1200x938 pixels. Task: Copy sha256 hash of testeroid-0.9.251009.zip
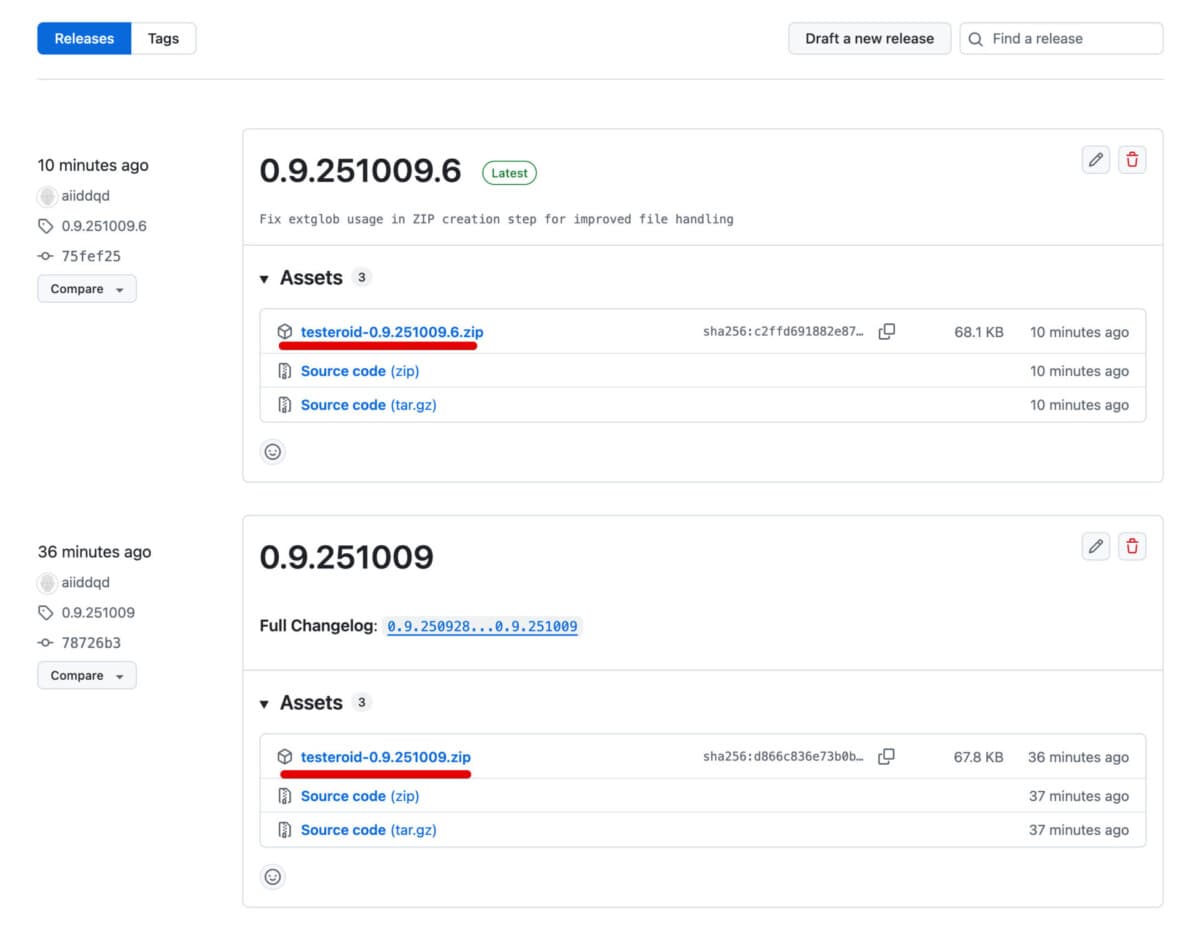pos(886,757)
